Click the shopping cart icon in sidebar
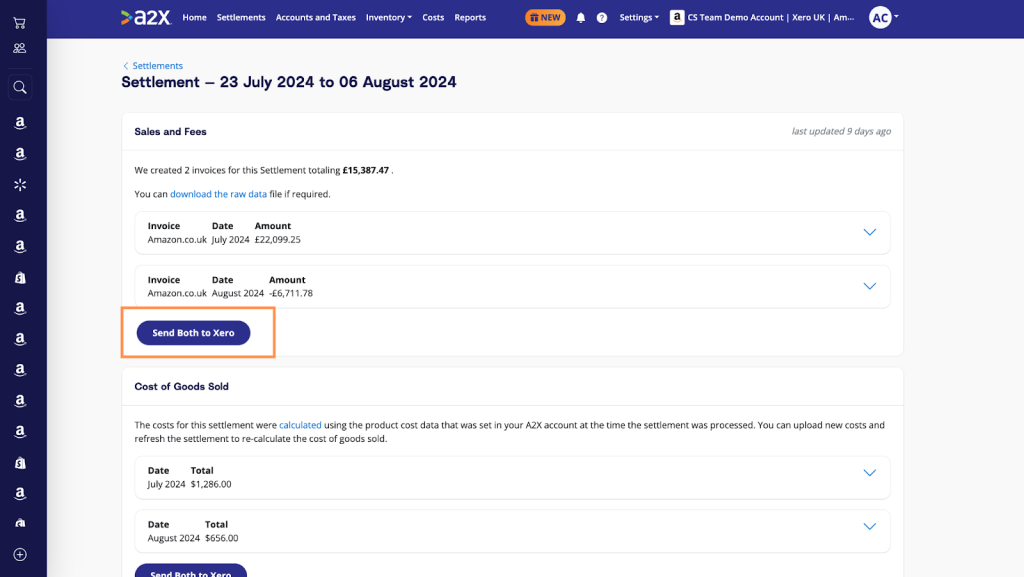1024x577 pixels. [x=19, y=22]
